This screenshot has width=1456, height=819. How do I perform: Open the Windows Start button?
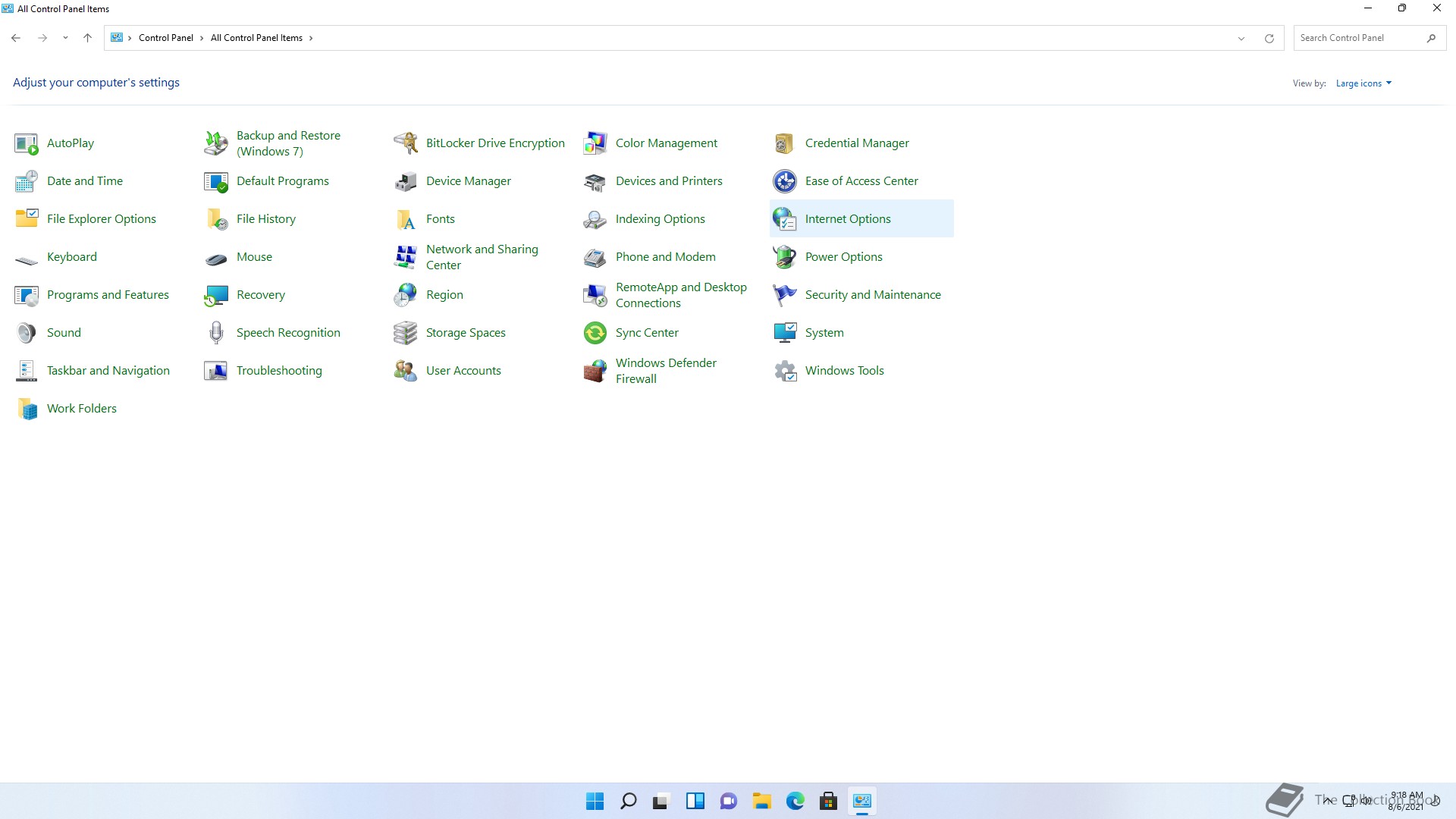click(x=595, y=801)
